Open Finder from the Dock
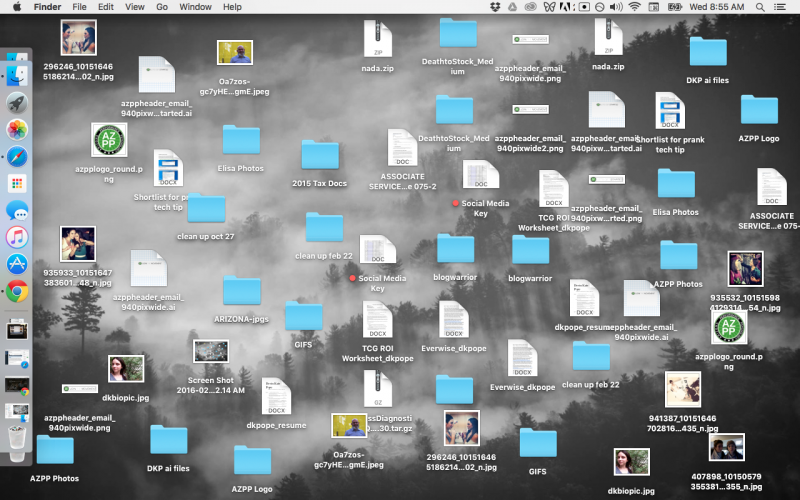Image resolution: width=800 pixels, height=500 pixels. (17, 75)
